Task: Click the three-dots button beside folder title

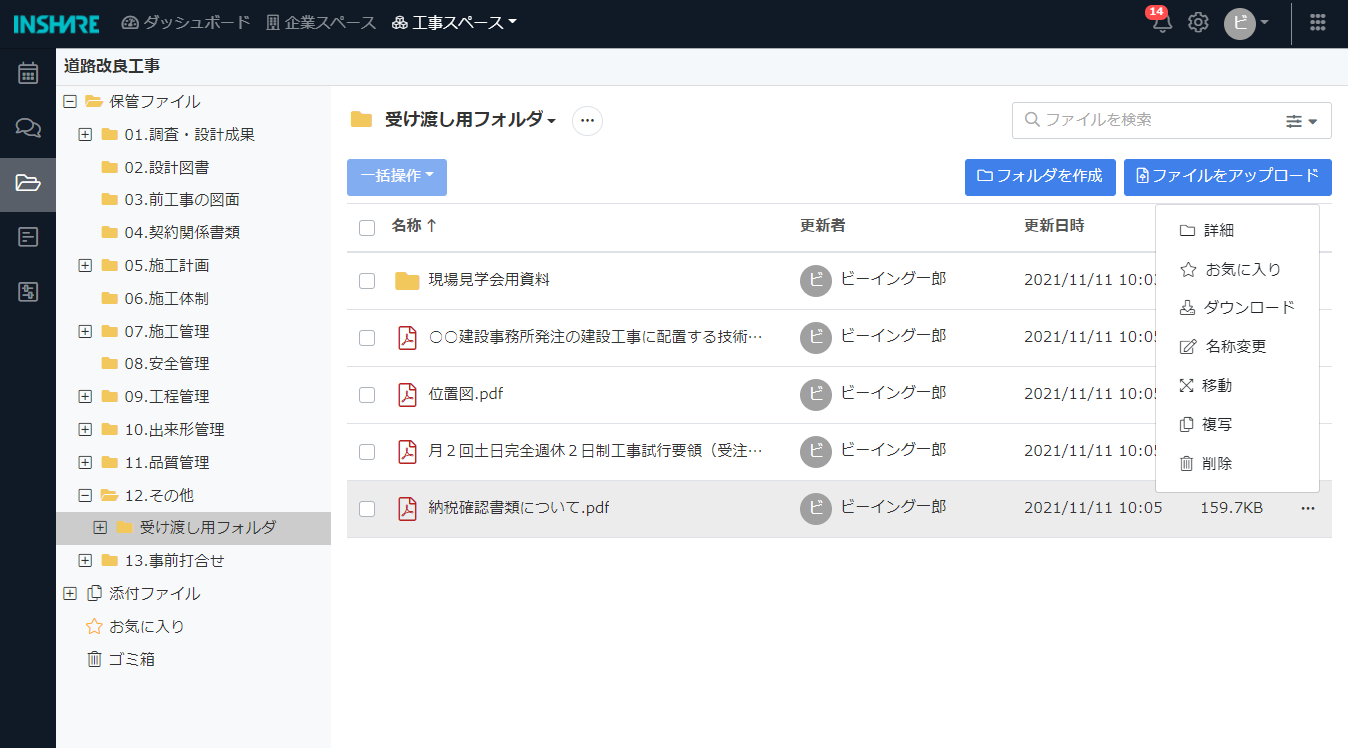Action: pos(587,121)
